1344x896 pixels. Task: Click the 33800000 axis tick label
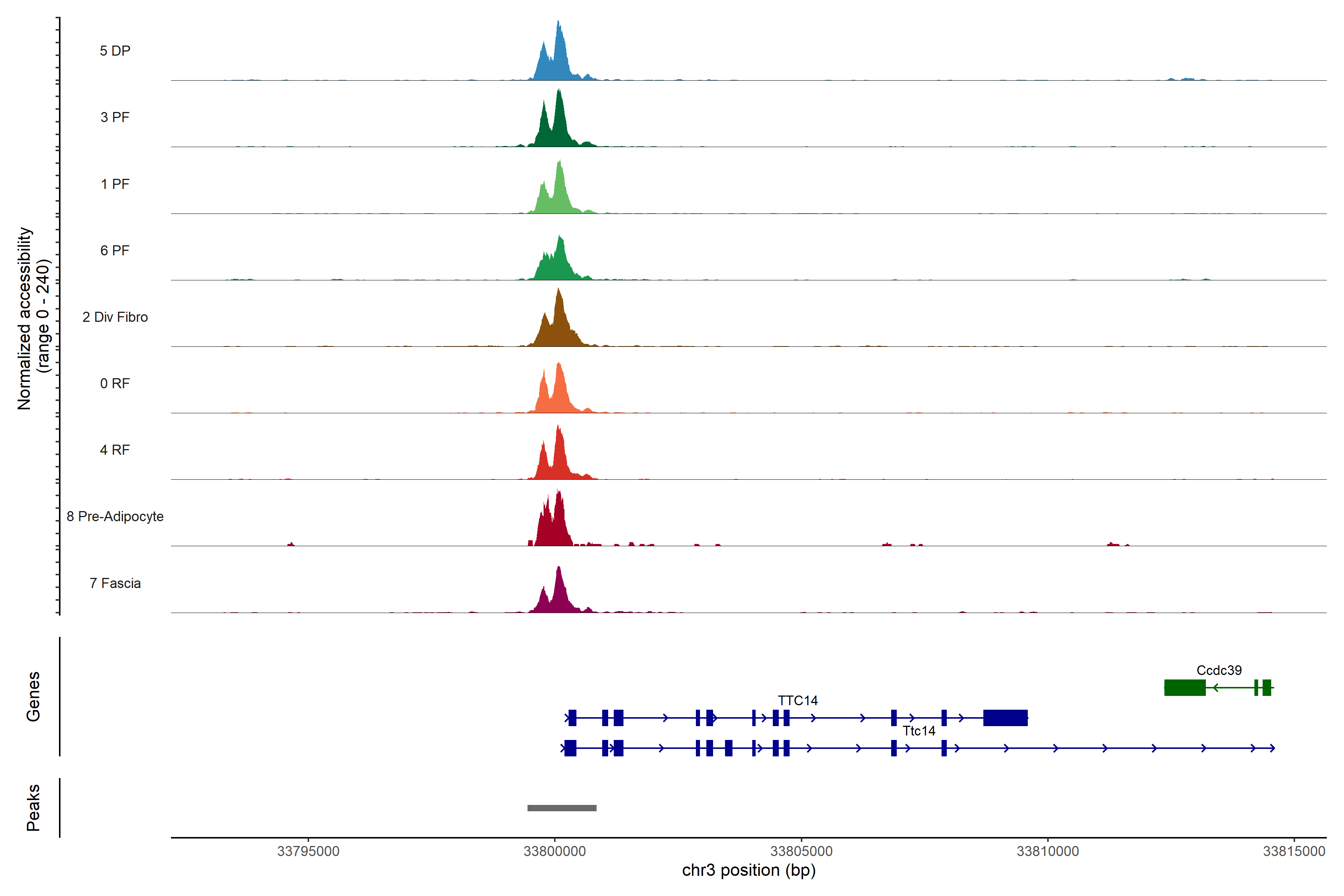[x=554, y=851]
